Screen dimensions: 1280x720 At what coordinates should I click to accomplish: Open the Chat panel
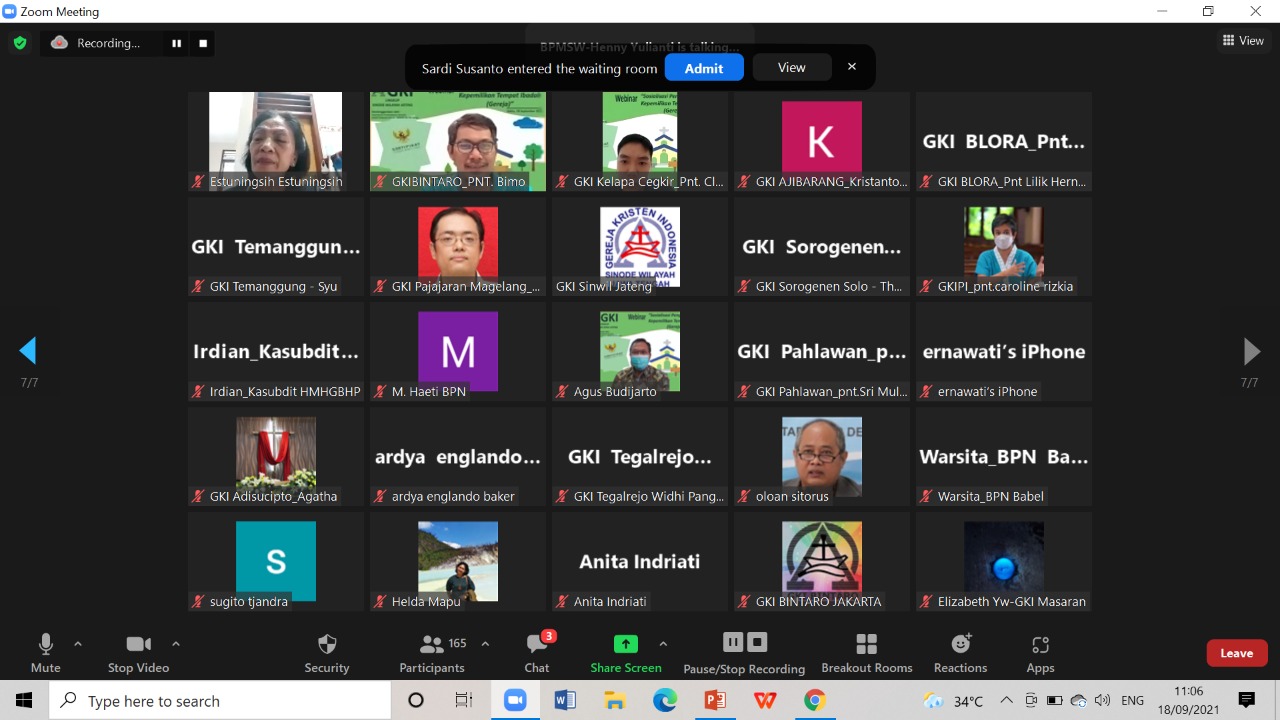(x=537, y=652)
